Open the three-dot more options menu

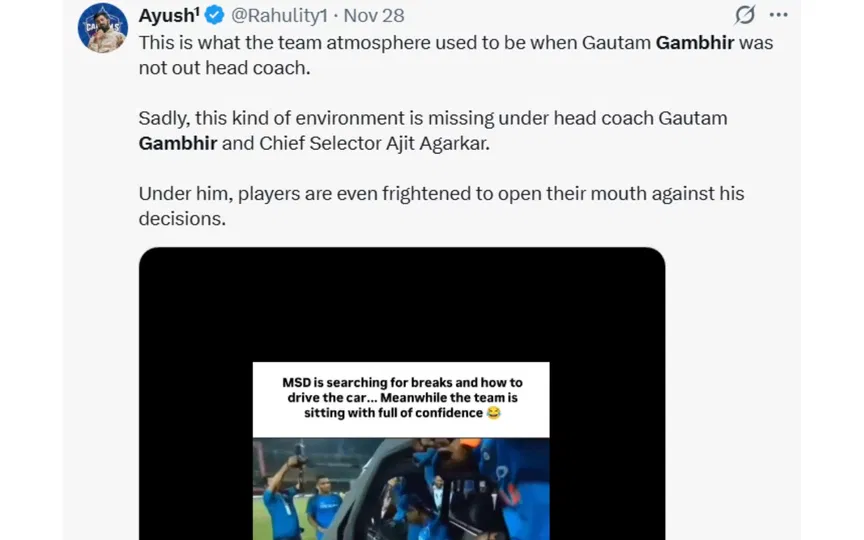(x=779, y=15)
